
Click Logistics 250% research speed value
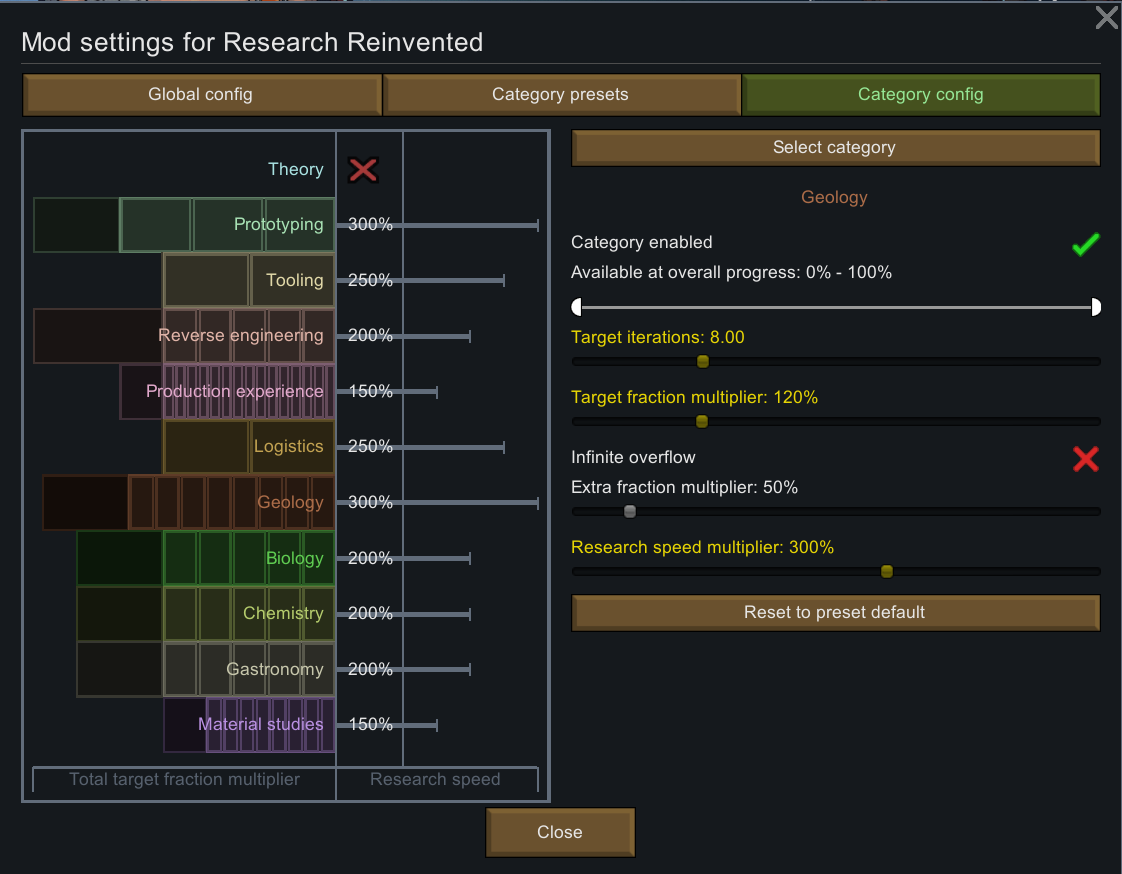pyautogui.click(x=370, y=447)
